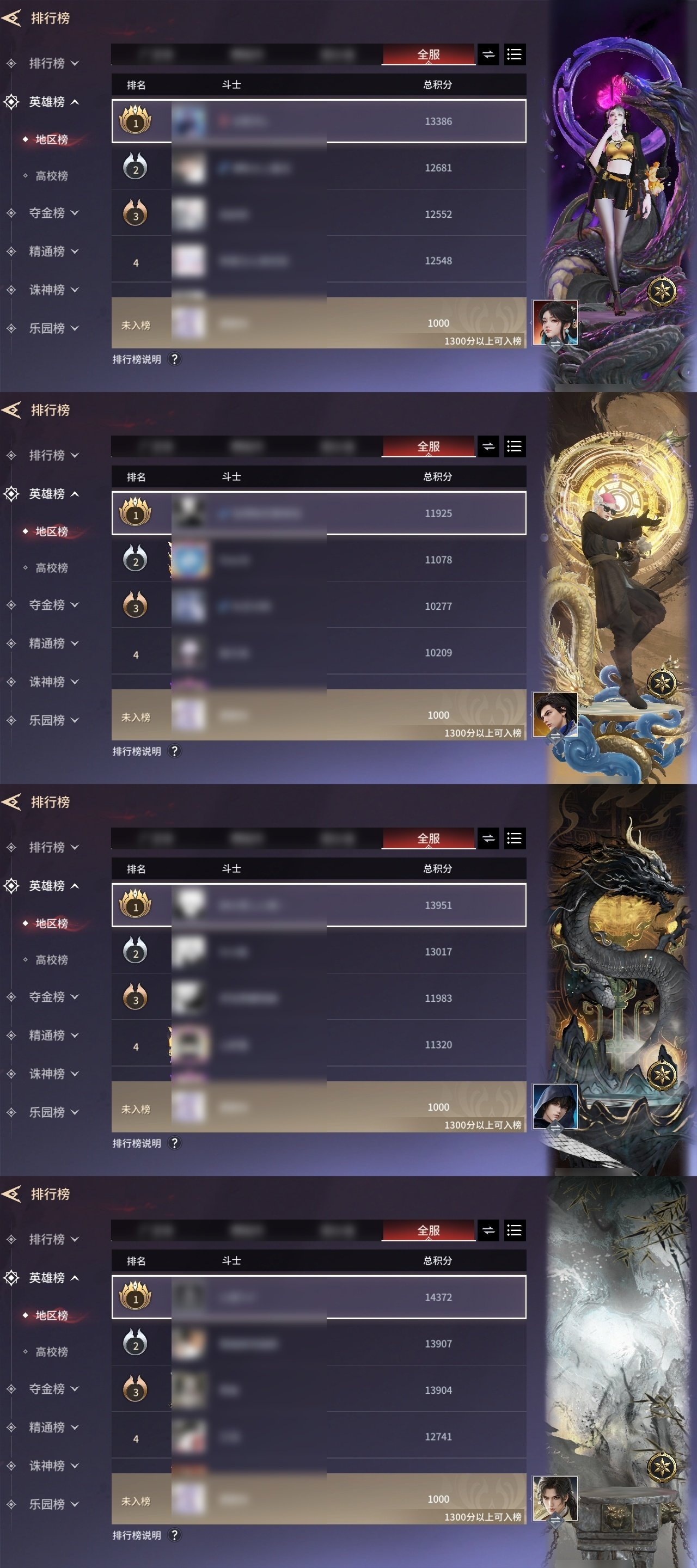Click hero portrait beside the ink bamboo artwork
The image size is (697, 1568).
tap(555, 1499)
